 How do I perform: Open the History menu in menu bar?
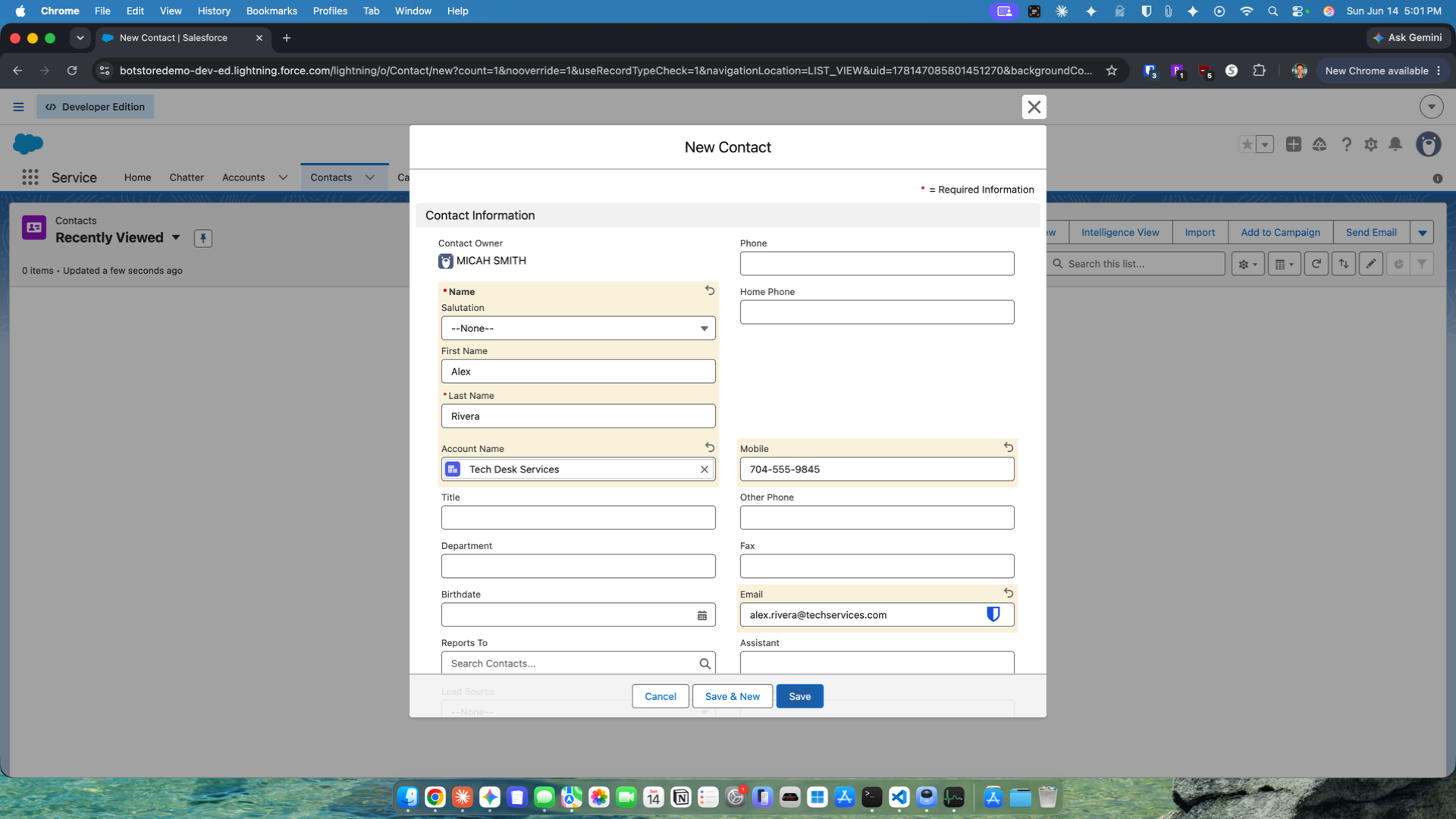coord(214,11)
